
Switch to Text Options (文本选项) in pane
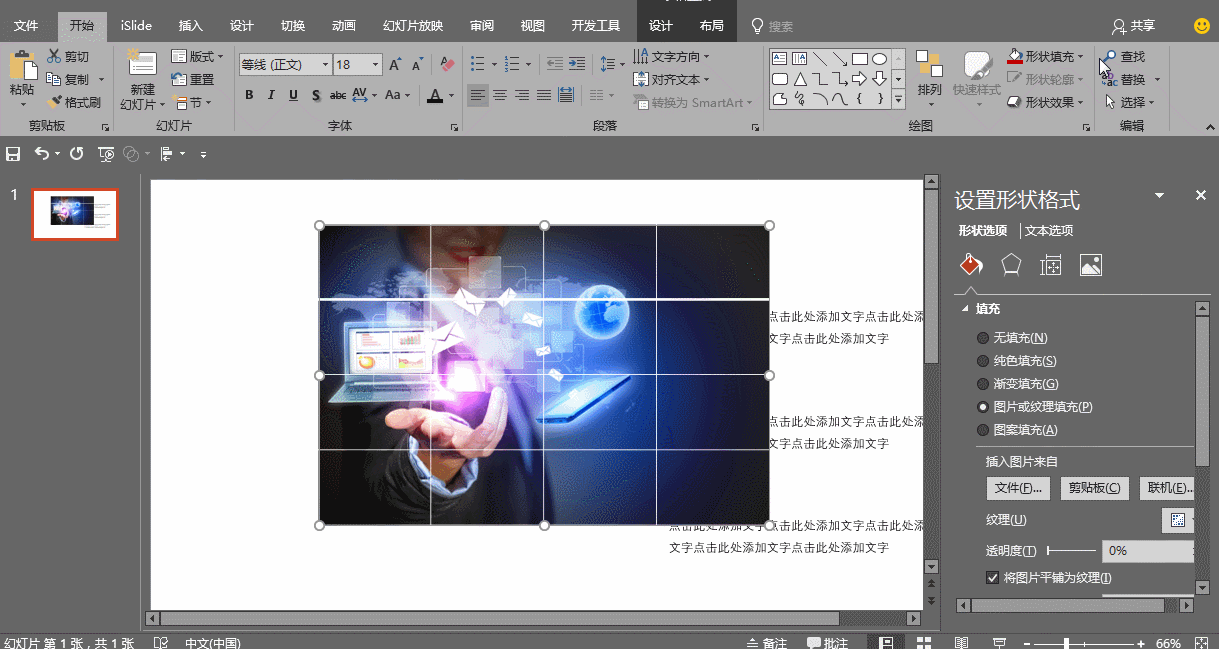[x=1049, y=231]
